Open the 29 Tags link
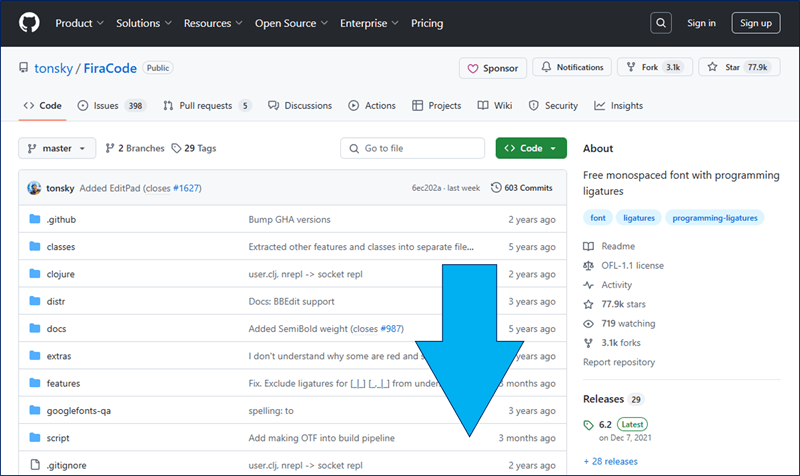The height and width of the screenshot is (476, 800). (194, 148)
